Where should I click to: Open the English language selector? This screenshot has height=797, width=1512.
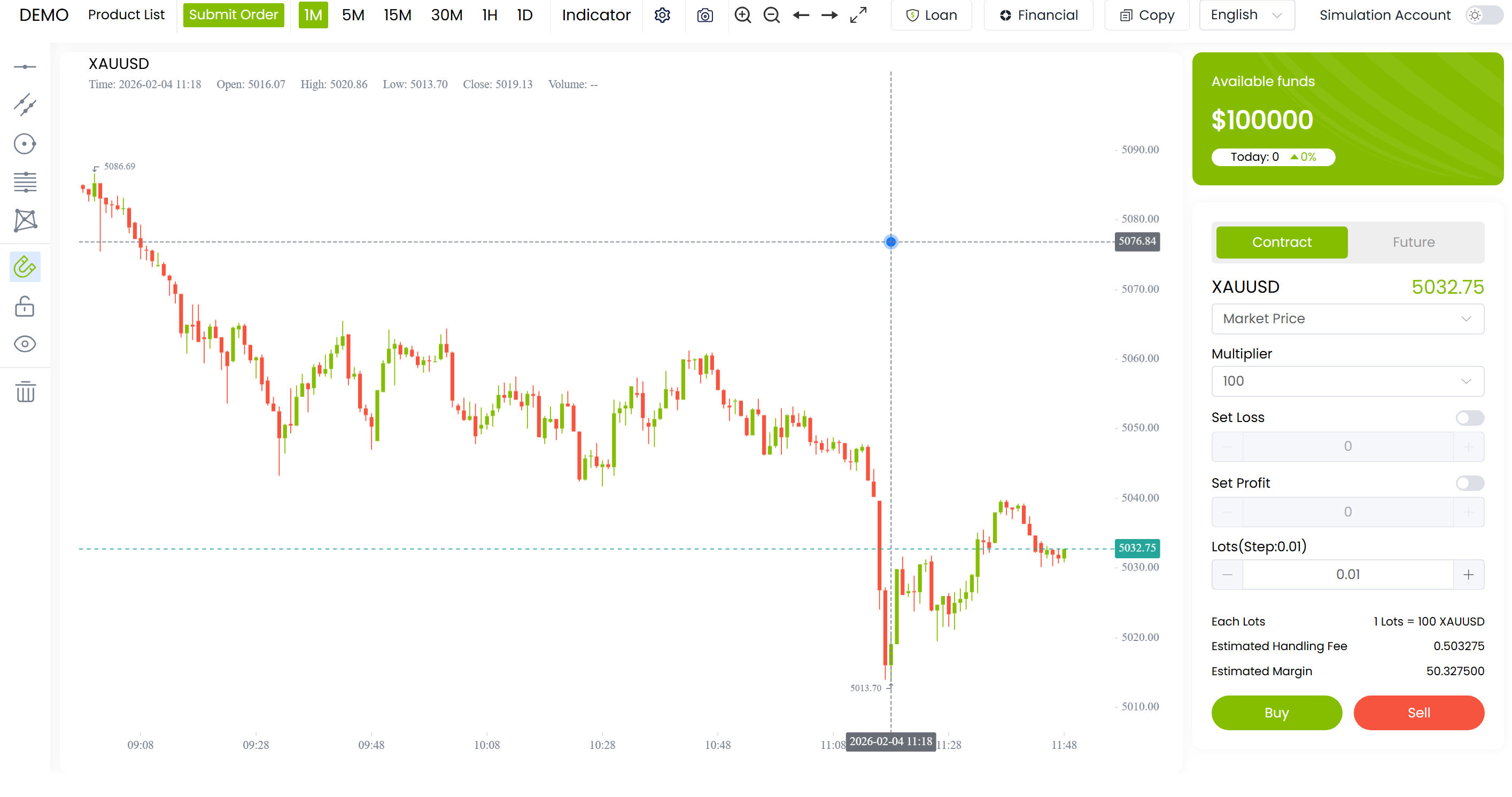1246,15
